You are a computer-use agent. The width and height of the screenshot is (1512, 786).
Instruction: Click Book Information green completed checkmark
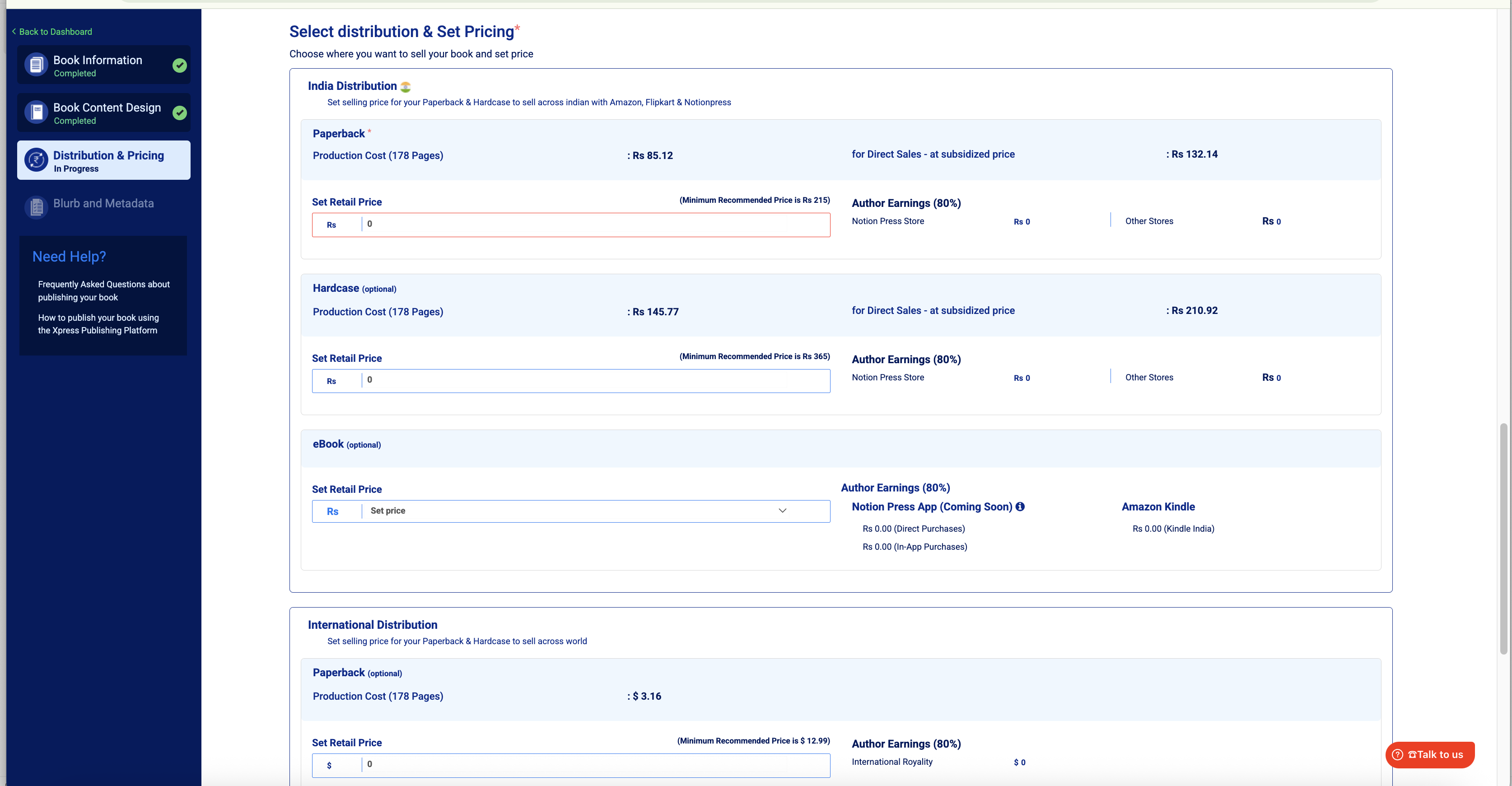[180, 65]
